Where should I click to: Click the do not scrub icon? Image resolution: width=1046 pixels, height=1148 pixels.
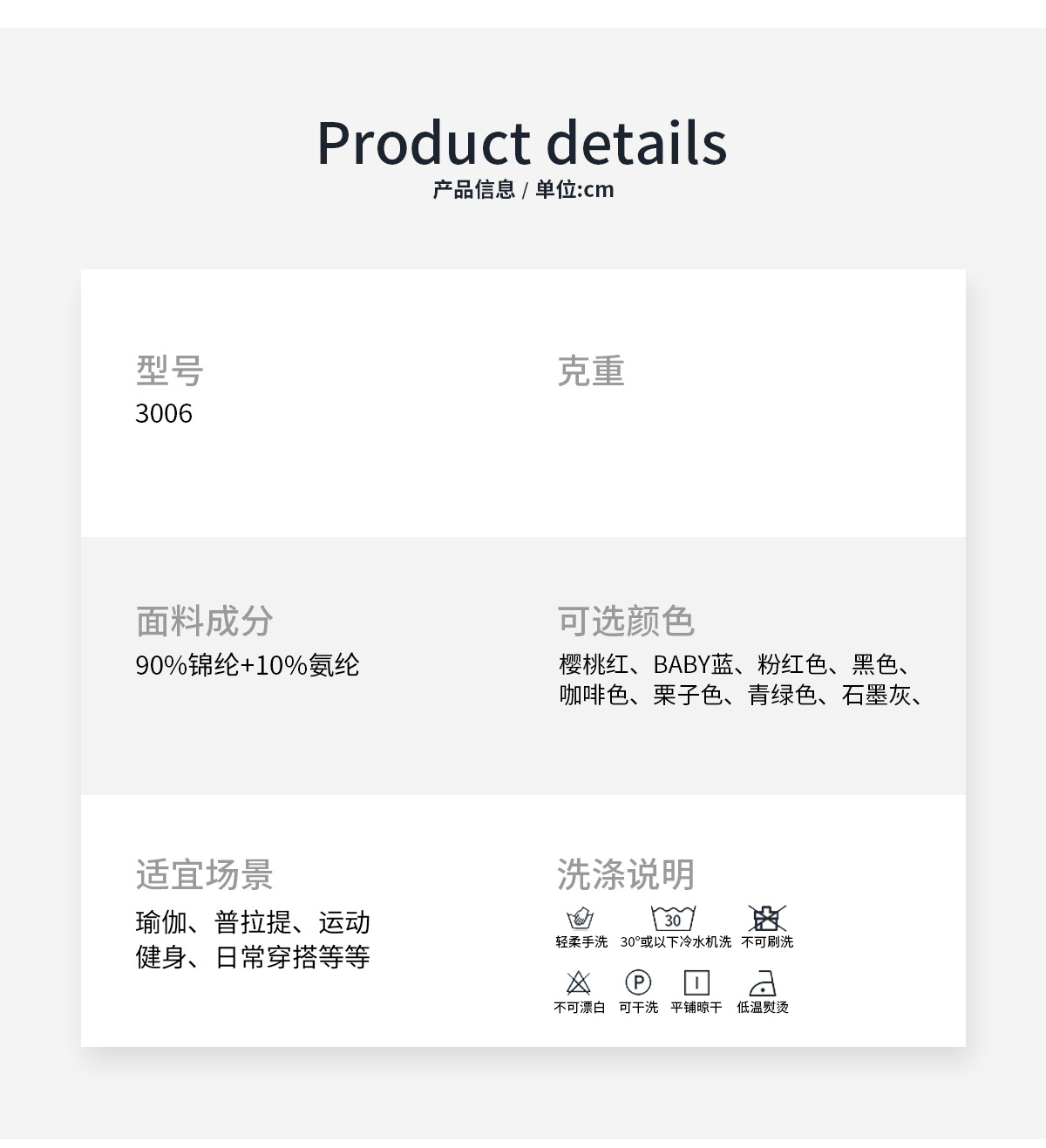[x=767, y=919]
